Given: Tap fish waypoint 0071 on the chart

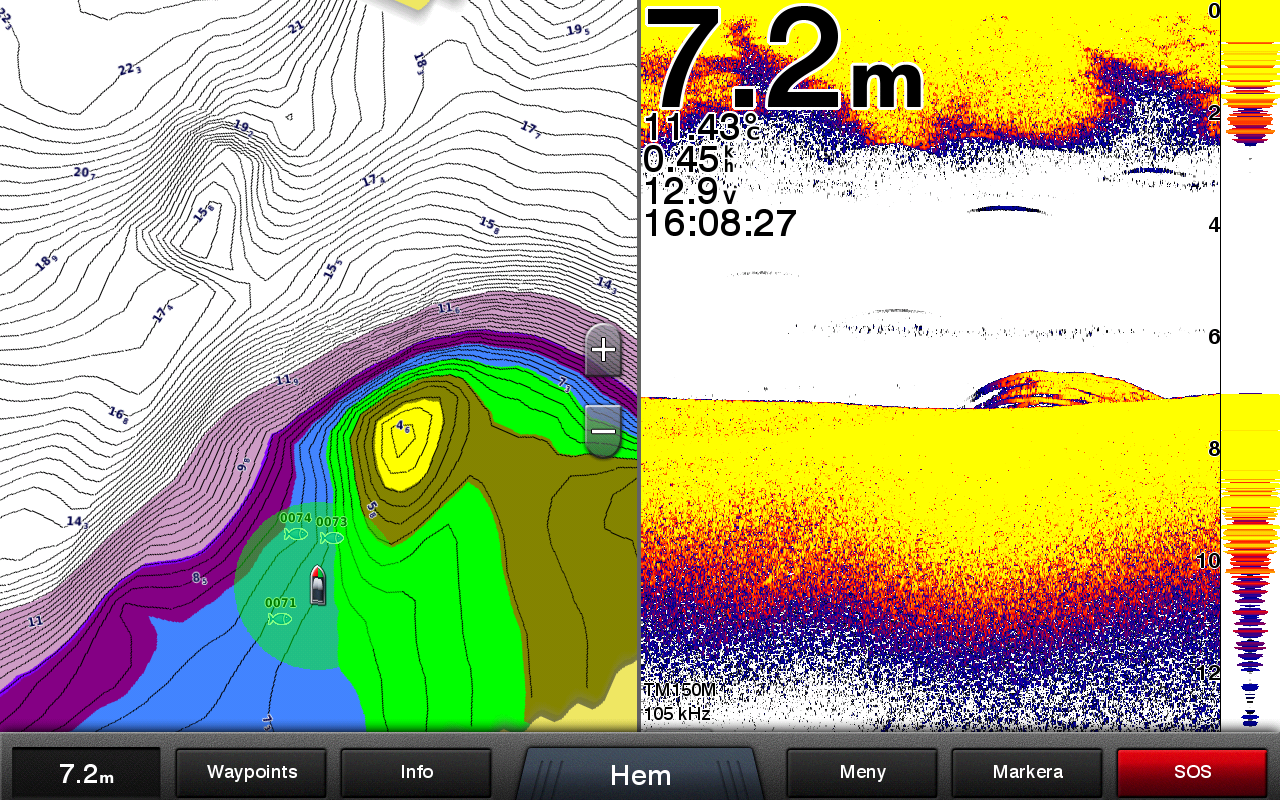Looking at the screenshot, I should point(280,618).
